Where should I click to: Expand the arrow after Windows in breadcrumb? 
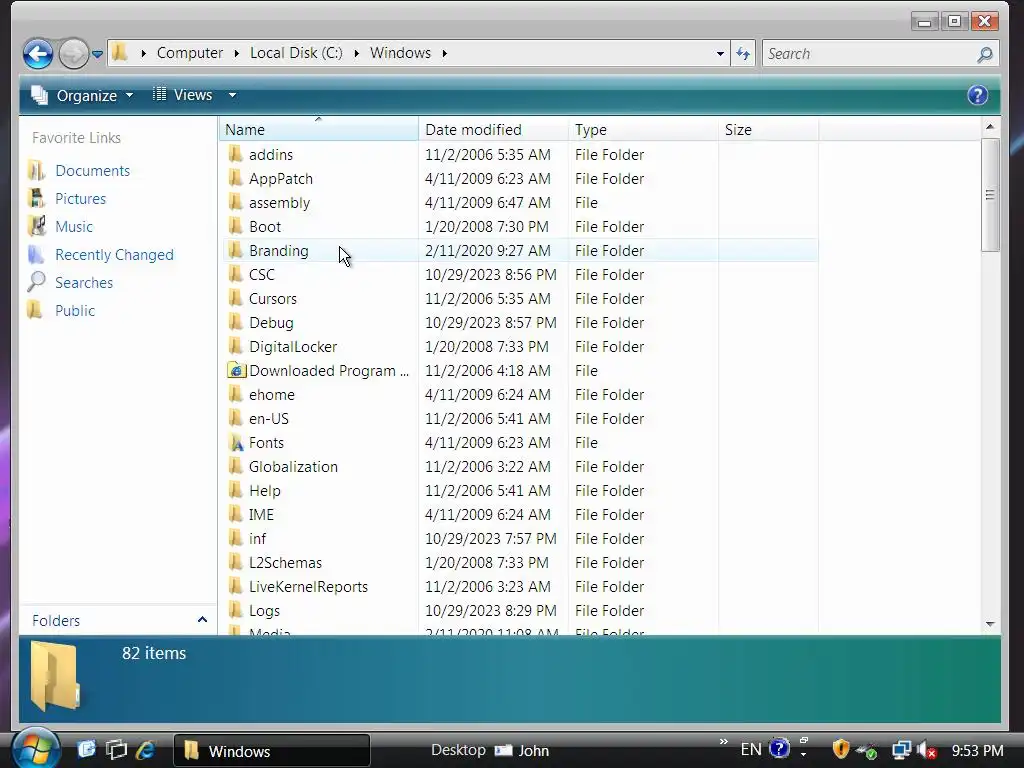tap(444, 54)
